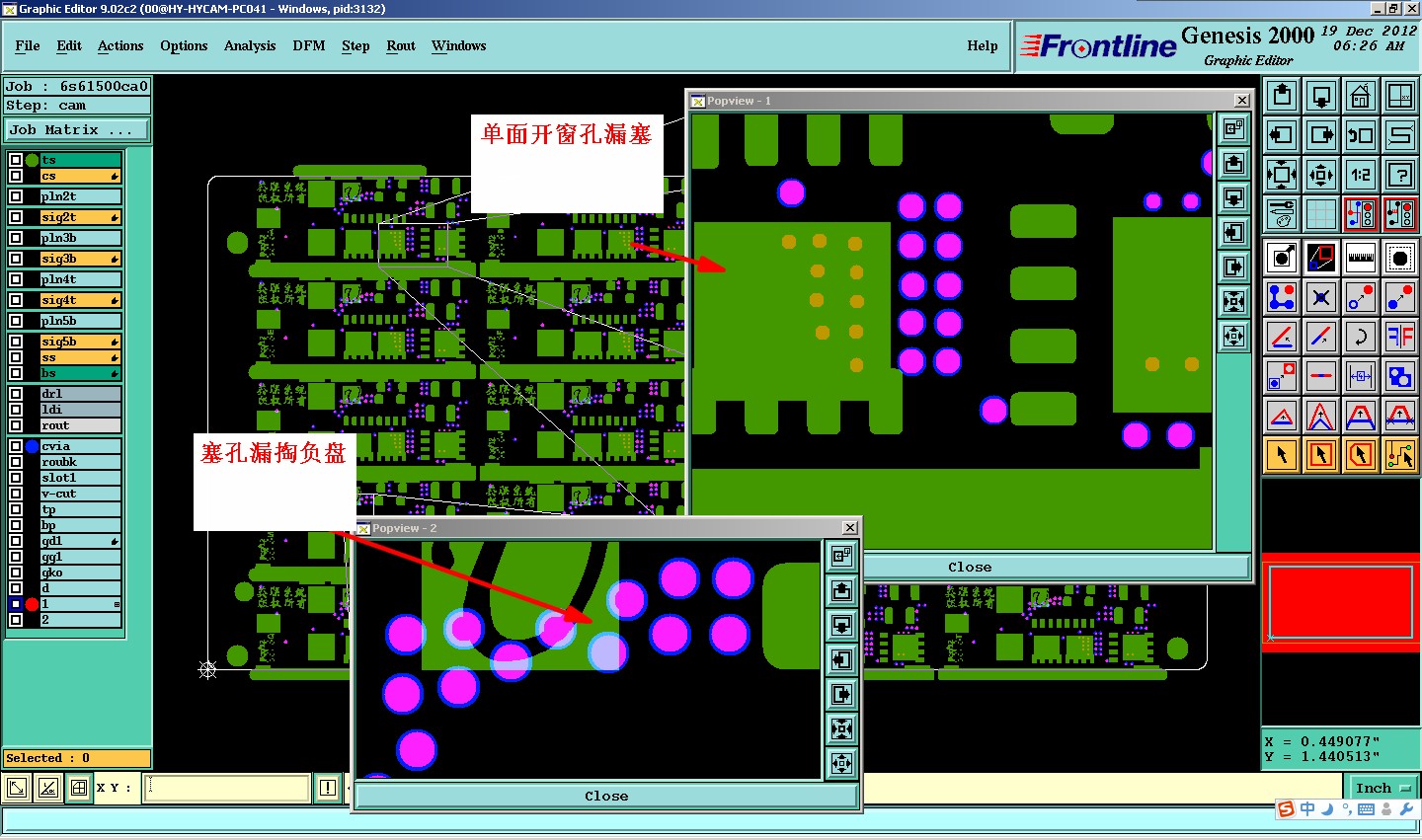Open the wrench tool options icon
Image resolution: width=1422 pixels, height=840 pixels.
[1282, 213]
